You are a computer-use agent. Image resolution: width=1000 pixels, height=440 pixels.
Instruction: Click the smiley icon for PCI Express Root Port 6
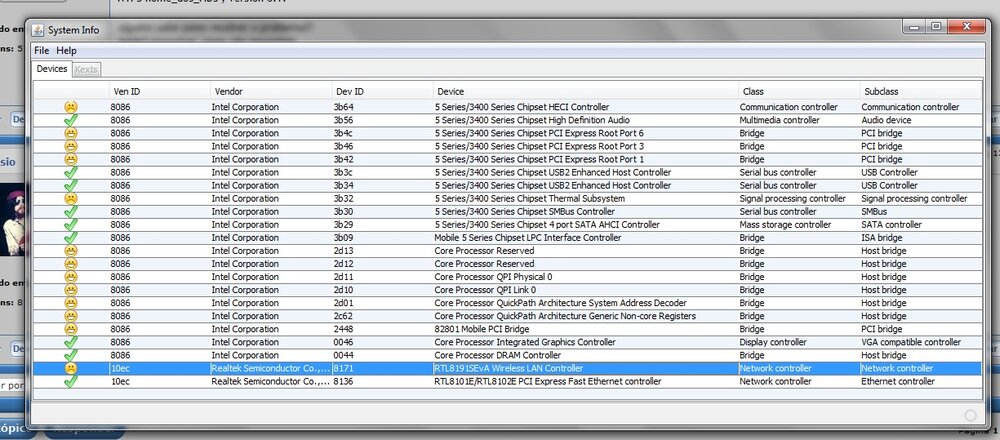(71, 133)
